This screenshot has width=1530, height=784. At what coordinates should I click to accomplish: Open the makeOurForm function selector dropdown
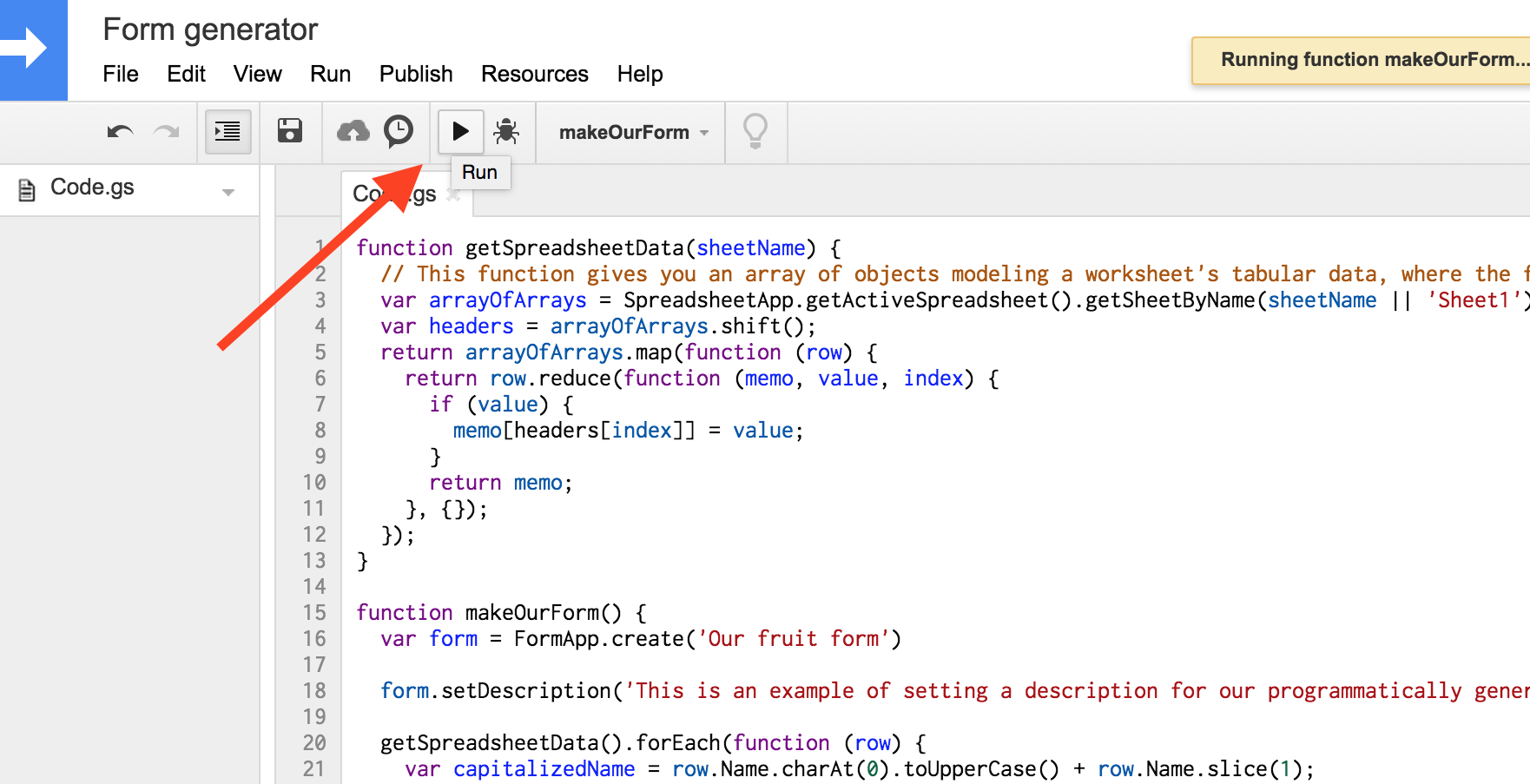coord(630,132)
